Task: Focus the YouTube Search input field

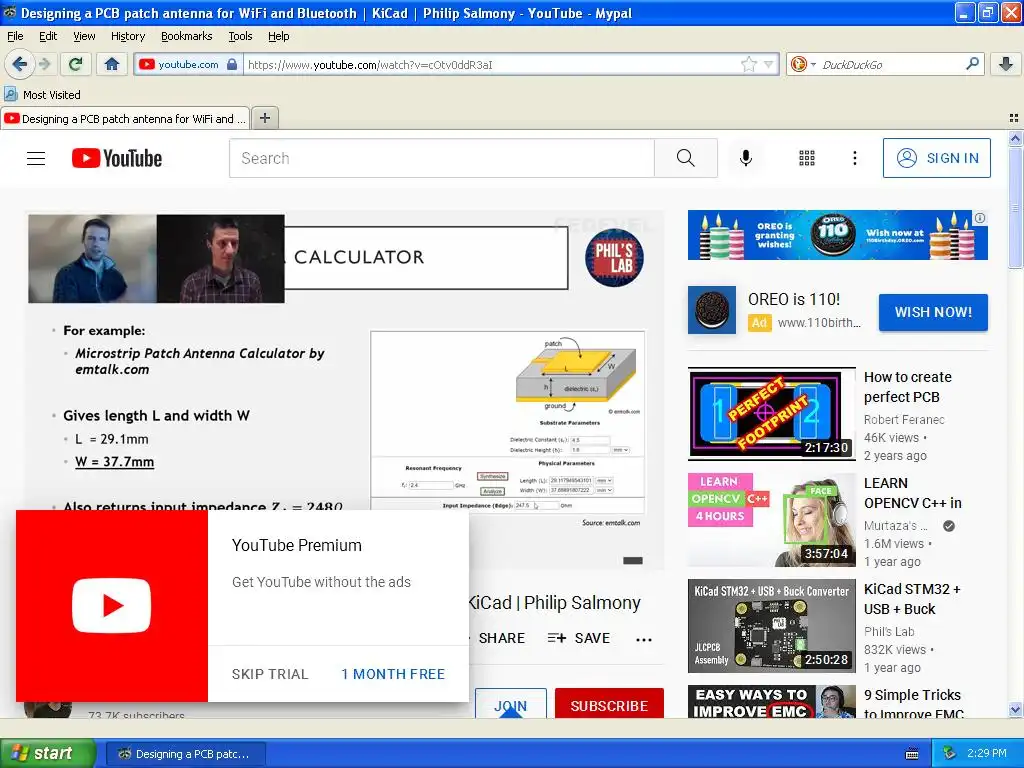Action: point(441,158)
